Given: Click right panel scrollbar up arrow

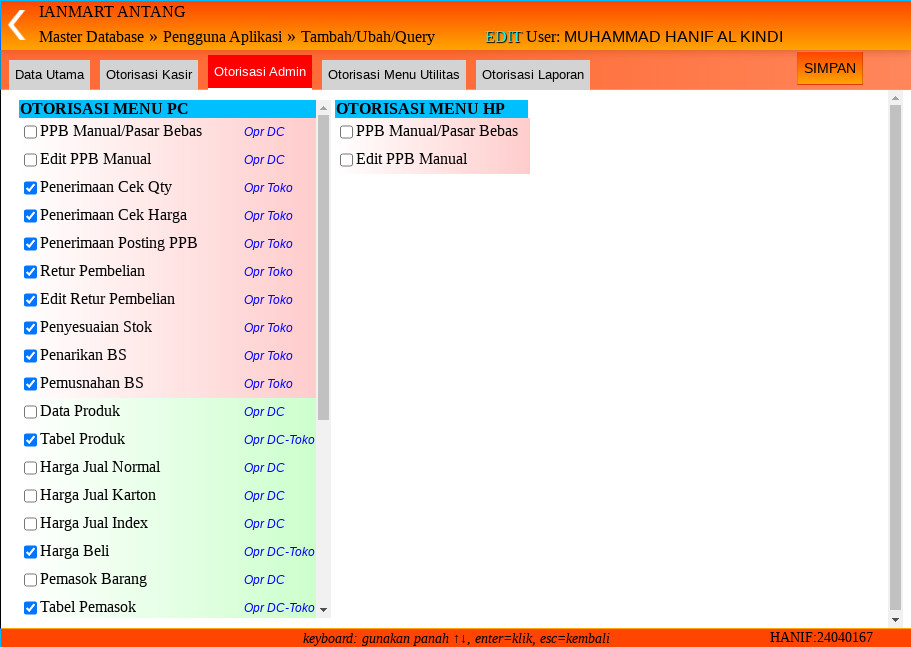Looking at the screenshot, I should (x=895, y=98).
